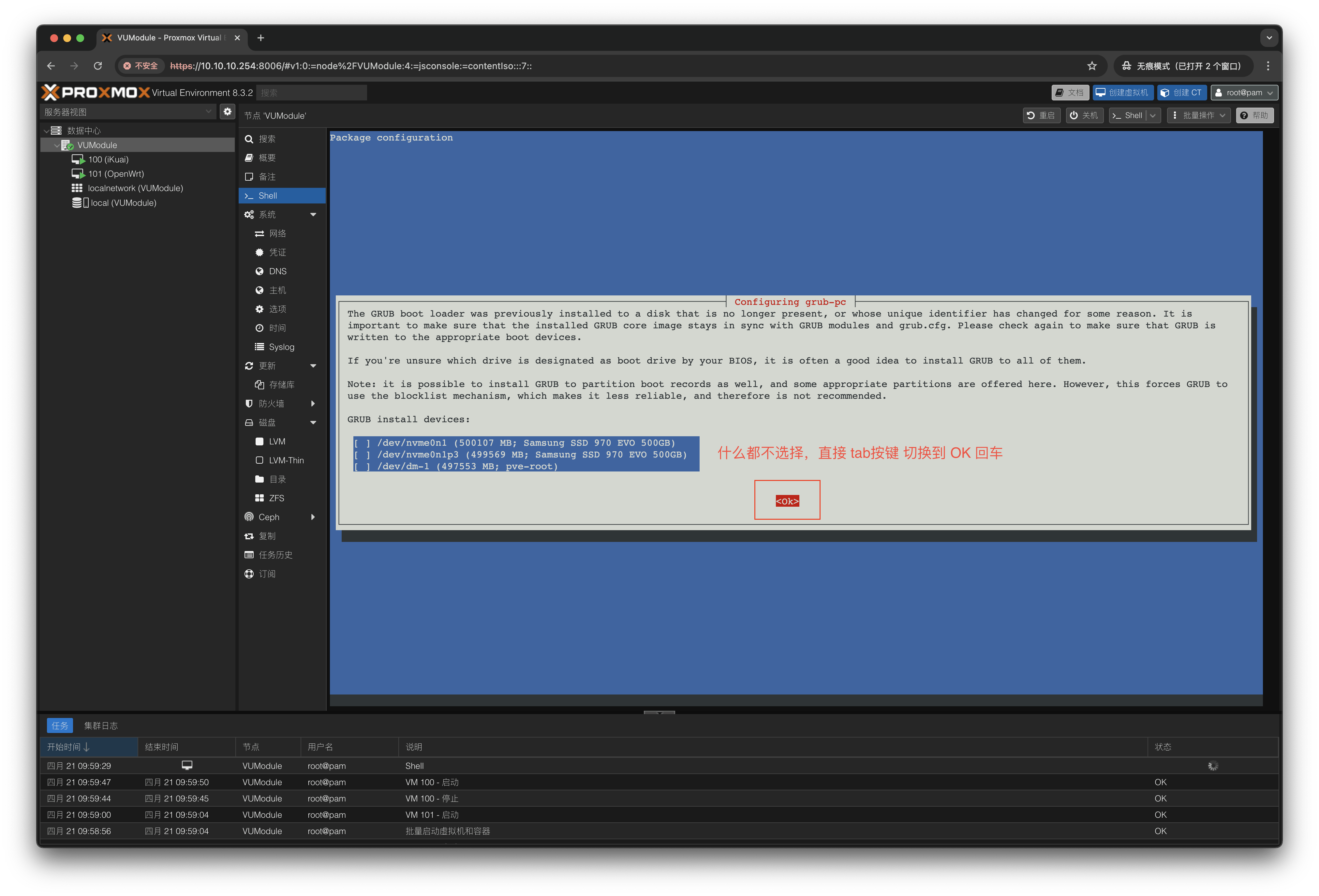The image size is (1319, 896).
Task: Open the Syslog section
Action: point(281,347)
